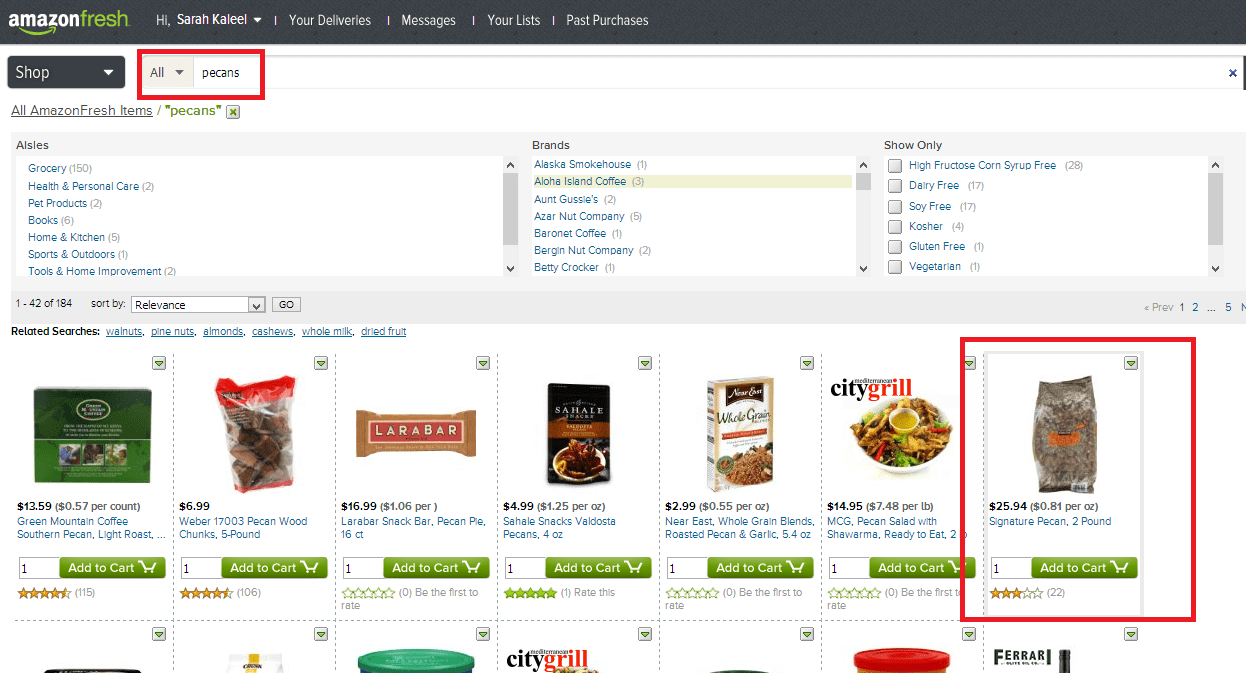Check the Soy Free filter
Screen dimensions: 1246x673
pyautogui.click(x=895, y=207)
